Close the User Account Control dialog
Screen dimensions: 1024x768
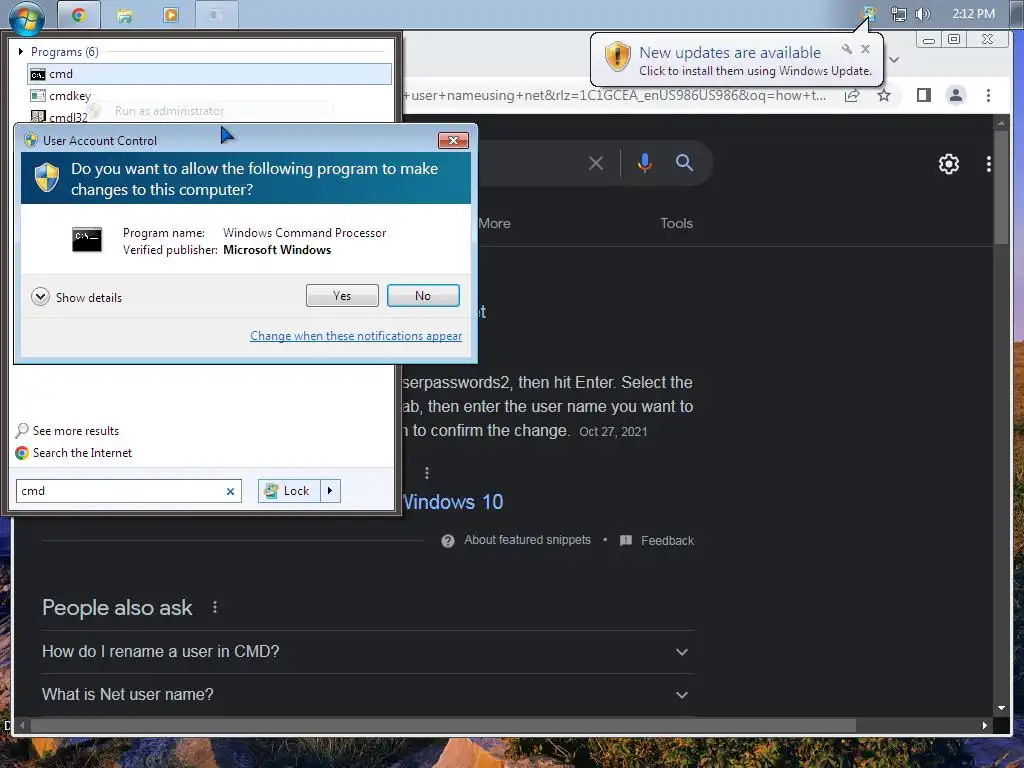click(x=453, y=140)
